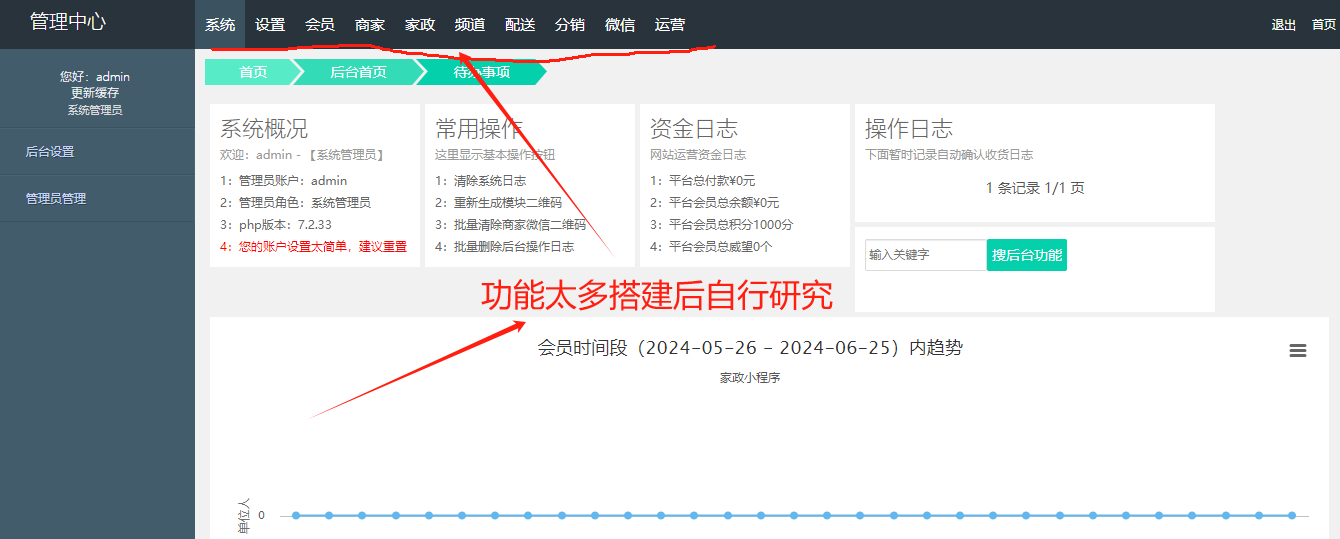This screenshot has width=1340, height=539.
Task: Select the 运营 top menu
Action: (x=670, y=25)
